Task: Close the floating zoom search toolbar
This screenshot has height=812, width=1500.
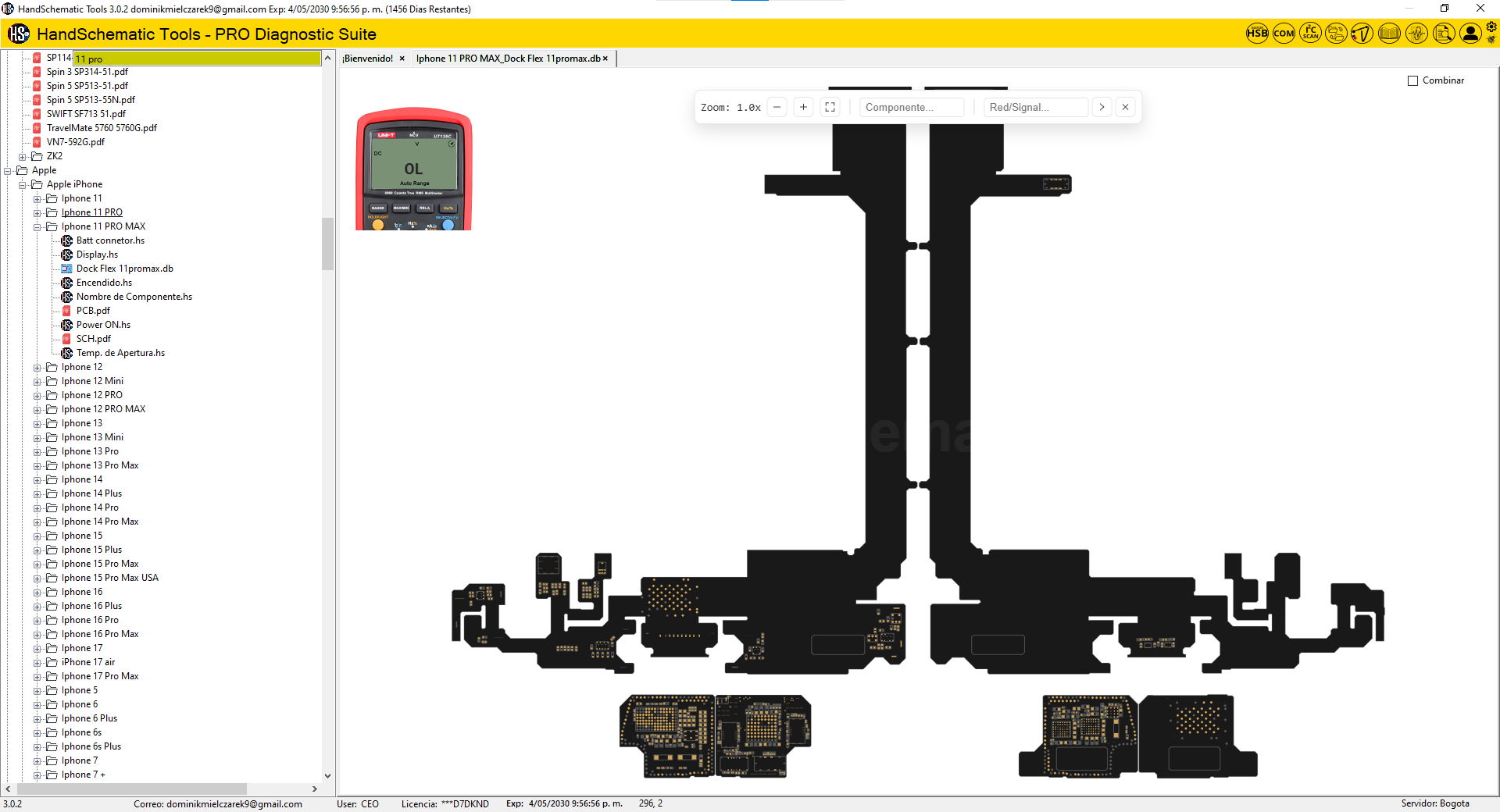Action: coord(1125,108)
